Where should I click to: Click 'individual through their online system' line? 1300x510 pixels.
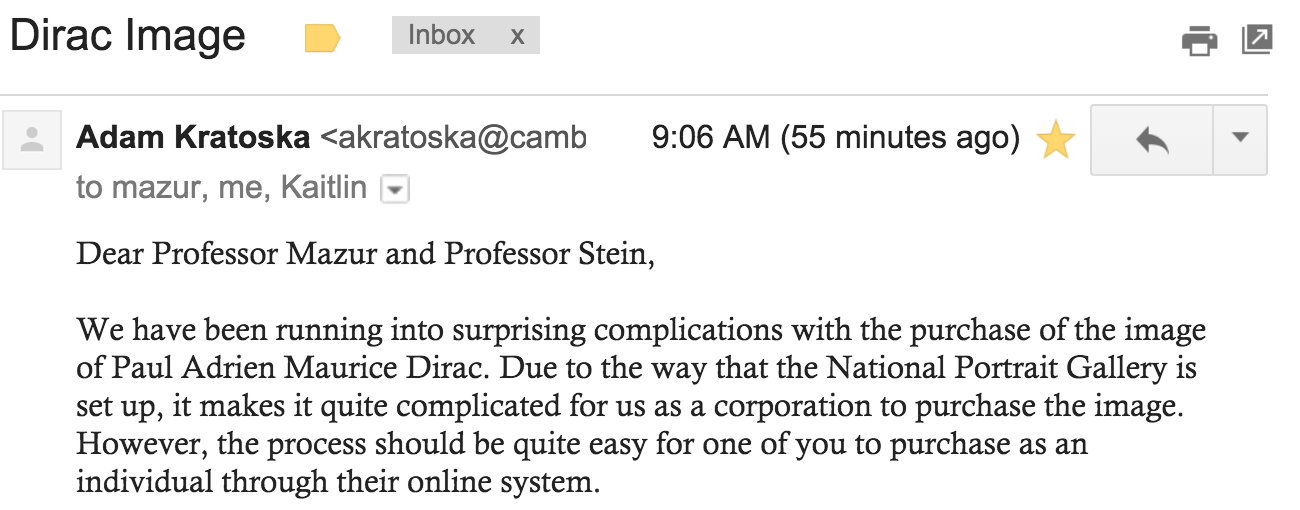point(338,482)
